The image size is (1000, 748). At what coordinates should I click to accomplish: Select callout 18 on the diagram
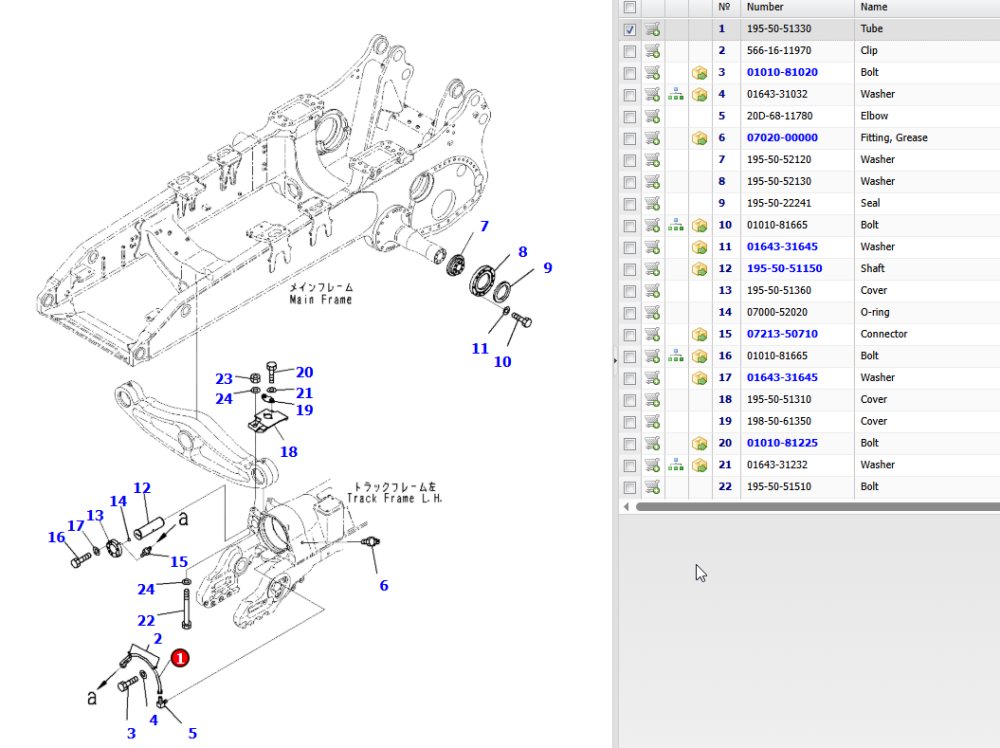click(288, 451)
